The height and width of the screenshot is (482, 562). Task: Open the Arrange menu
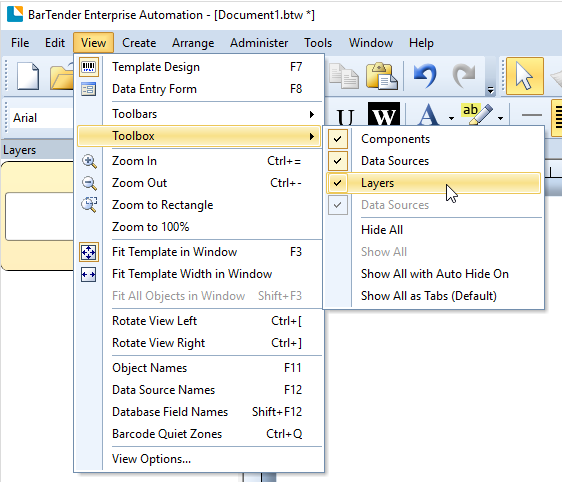click(193, 43)
